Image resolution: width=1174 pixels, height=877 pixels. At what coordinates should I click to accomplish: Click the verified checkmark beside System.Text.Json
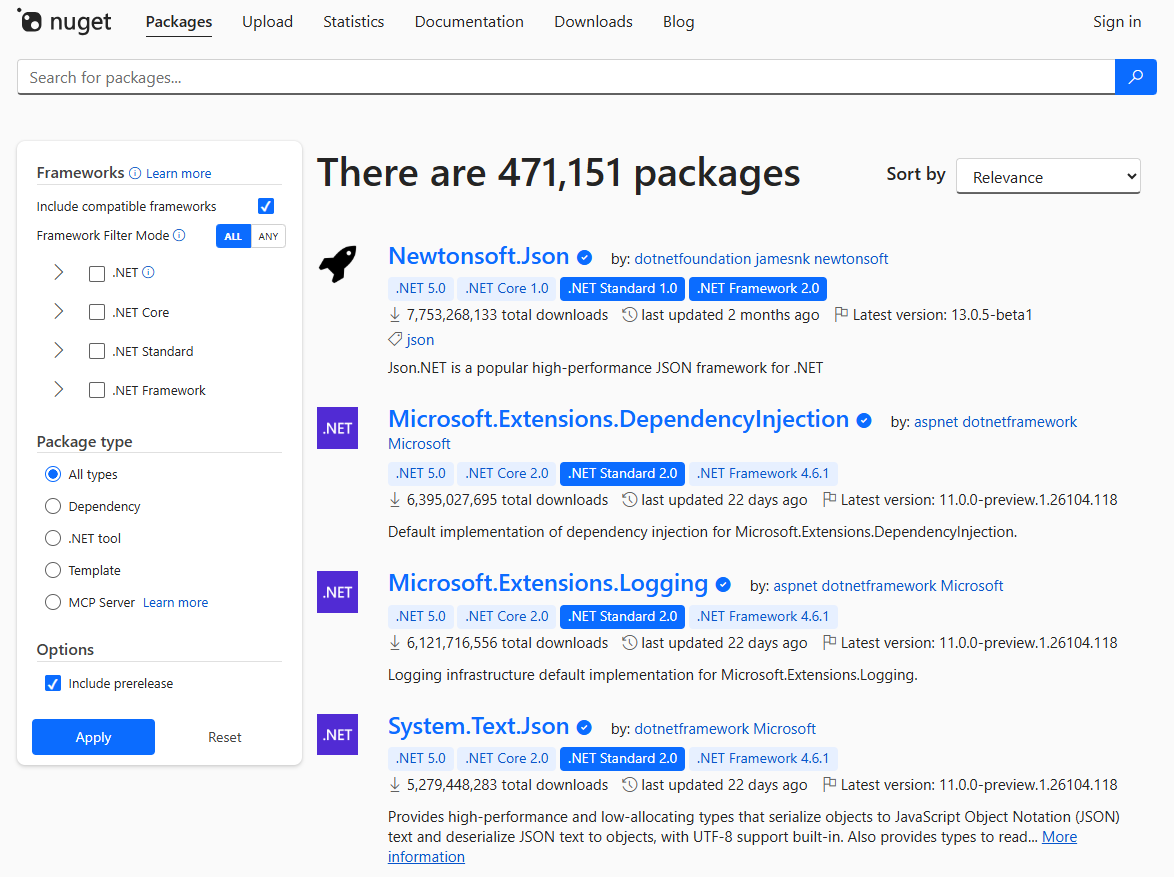[x=585, y=727]
